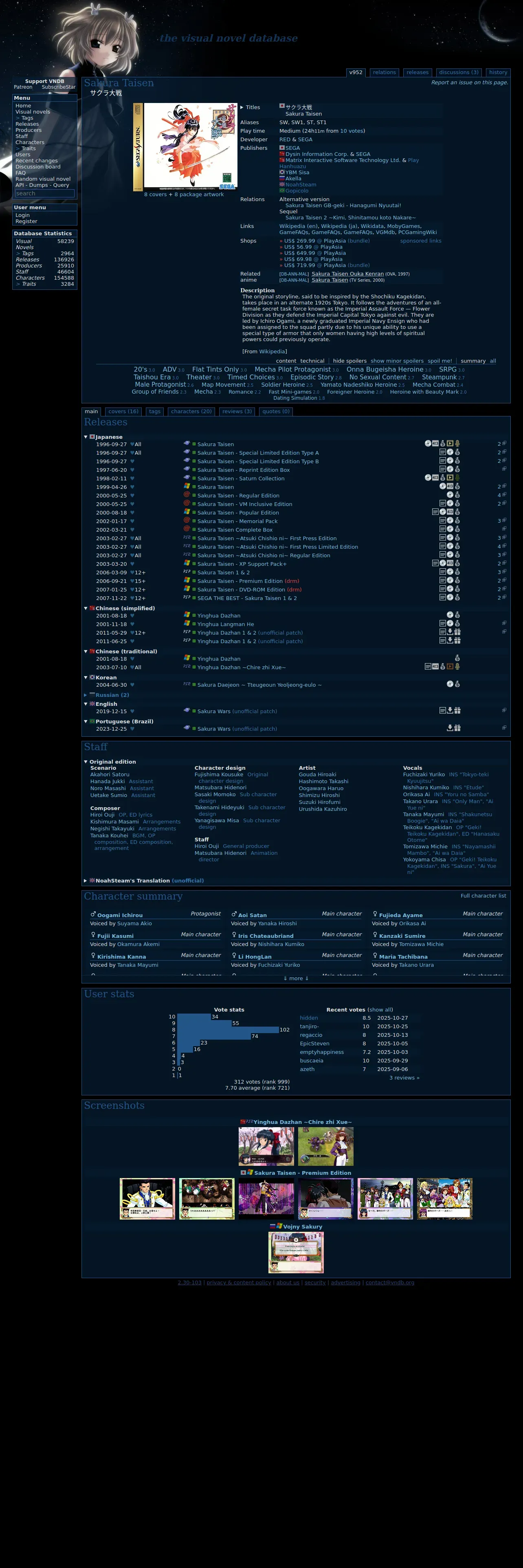Expand character summary with 'more'
Screen dimensions: 523x1568
[296, 978]
